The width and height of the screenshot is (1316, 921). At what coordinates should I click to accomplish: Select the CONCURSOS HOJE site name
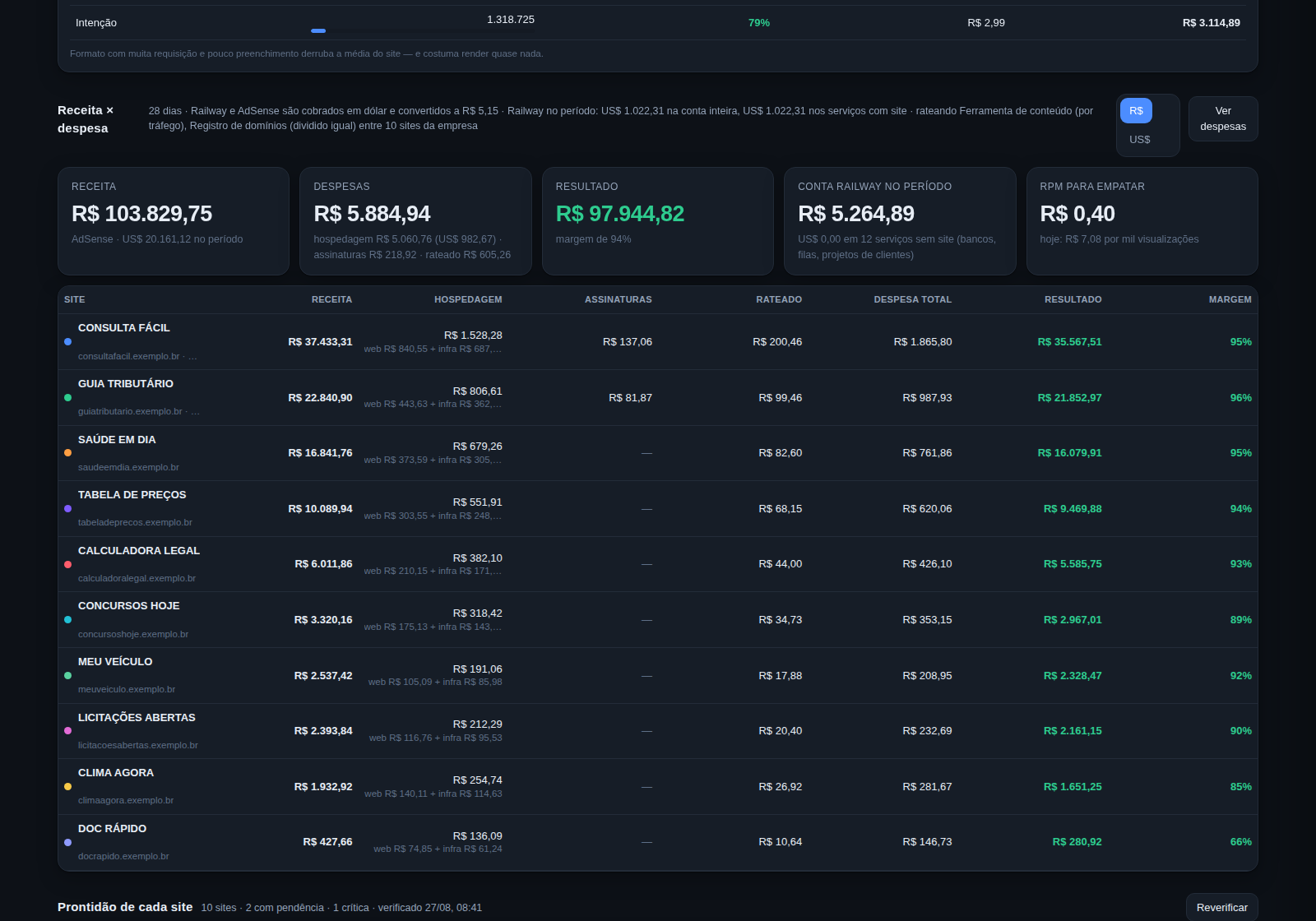tap(129, 606)
